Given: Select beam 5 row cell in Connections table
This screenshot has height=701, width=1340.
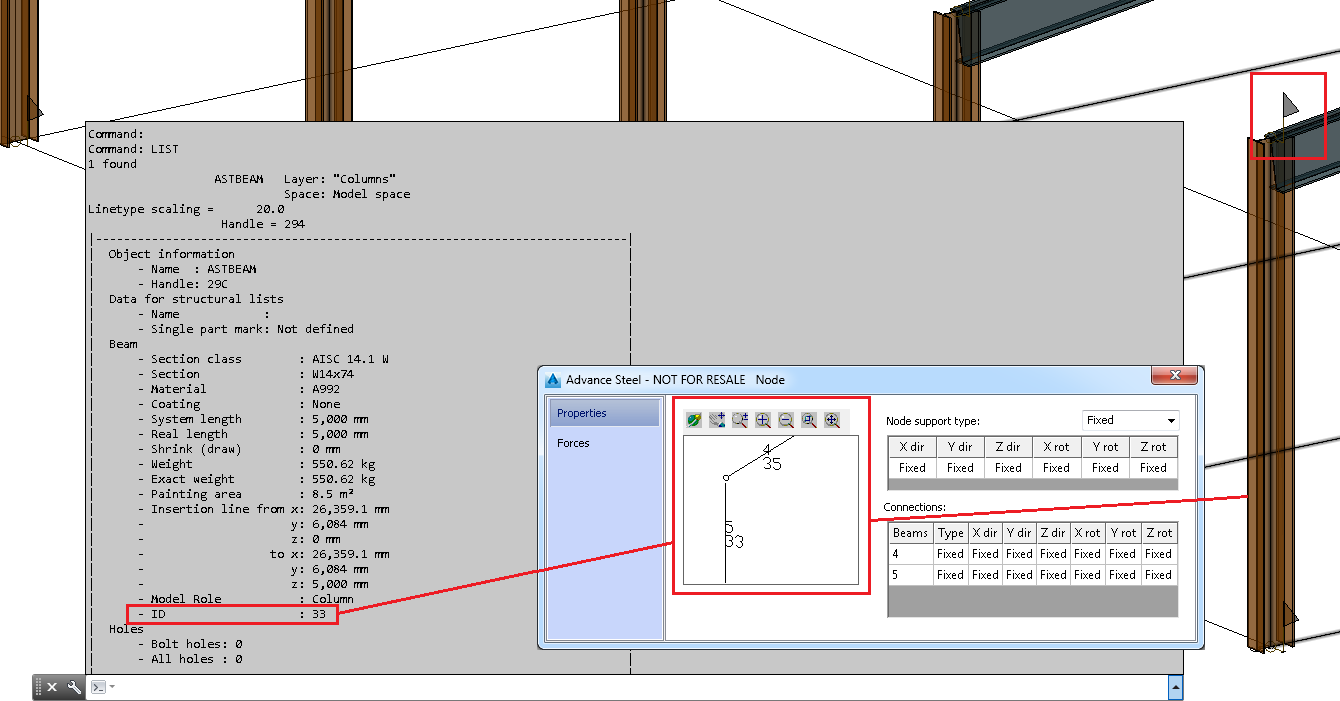Looking at the screenshot, I should point(910,575).
